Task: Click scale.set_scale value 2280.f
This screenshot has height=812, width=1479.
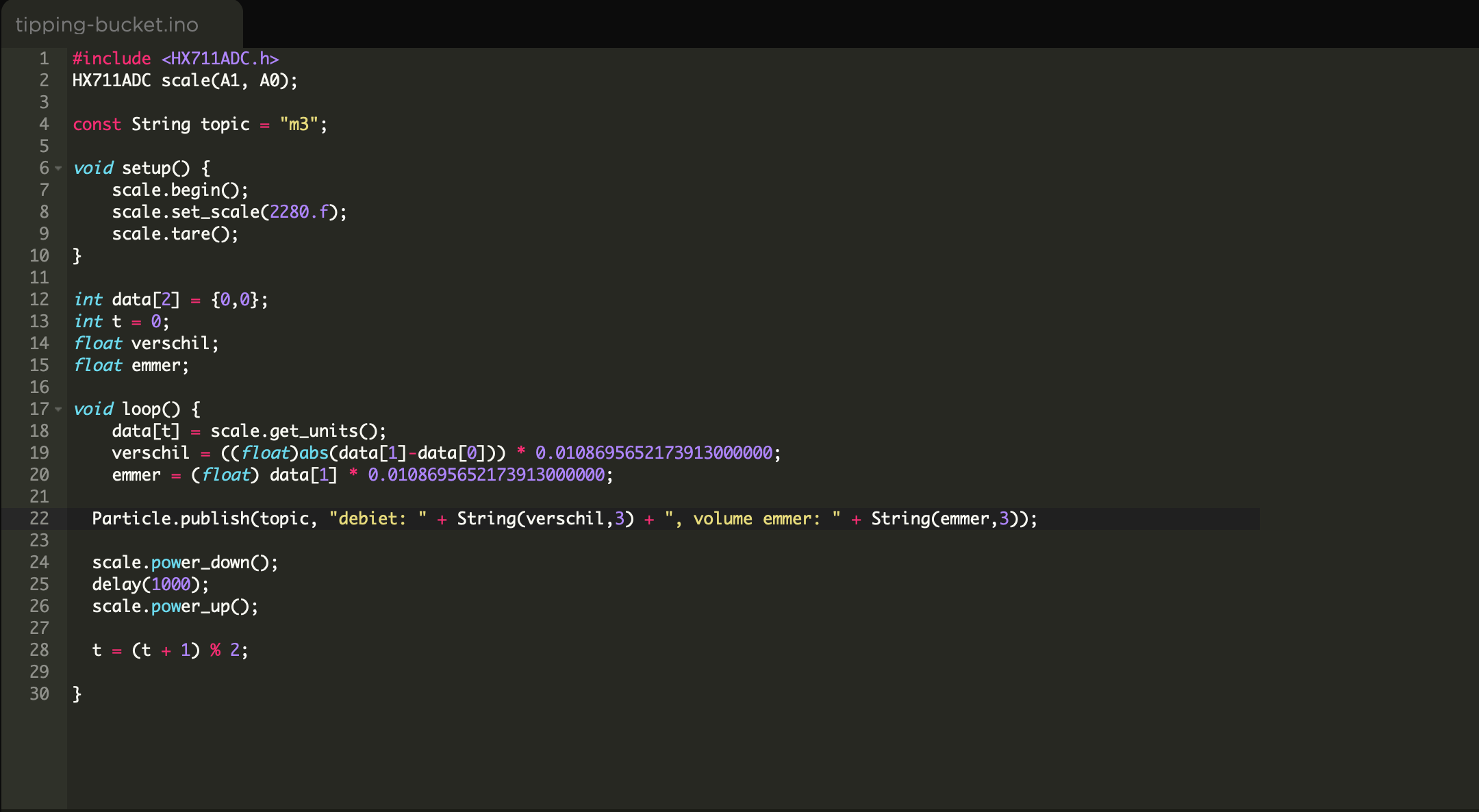Action: [299, 212]
